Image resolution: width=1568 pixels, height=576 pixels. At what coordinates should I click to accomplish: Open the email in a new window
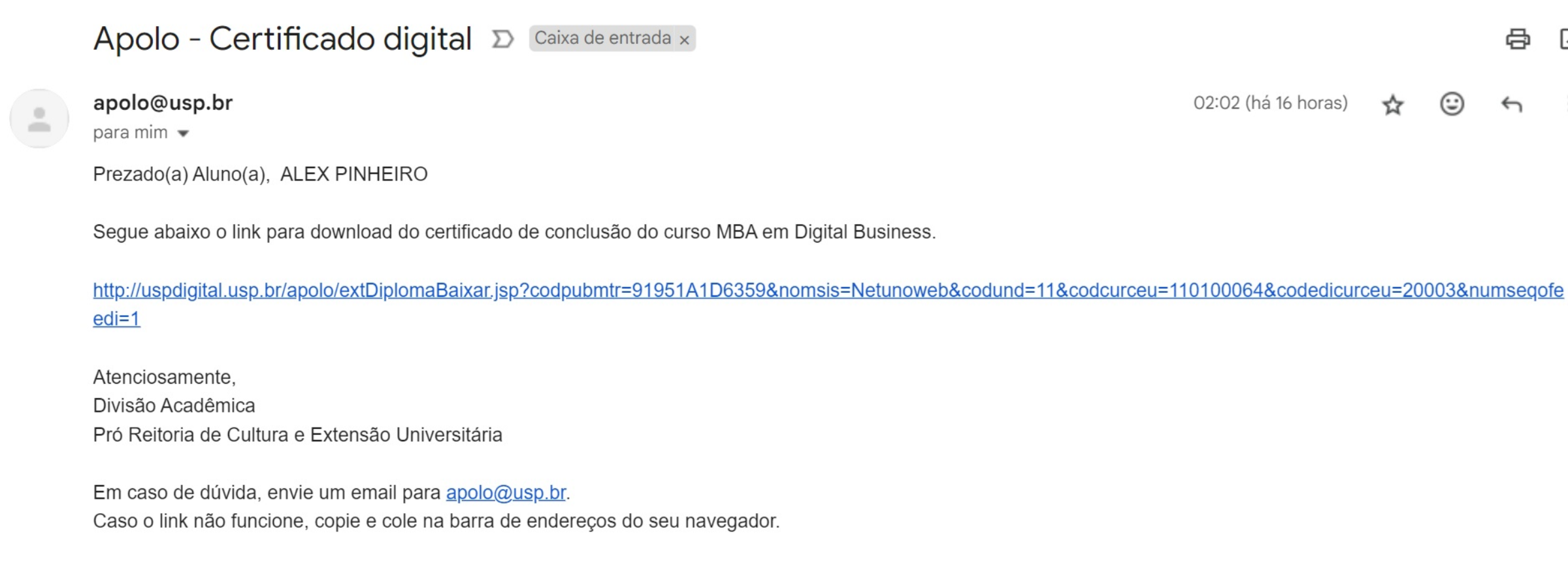[1563, 39]
